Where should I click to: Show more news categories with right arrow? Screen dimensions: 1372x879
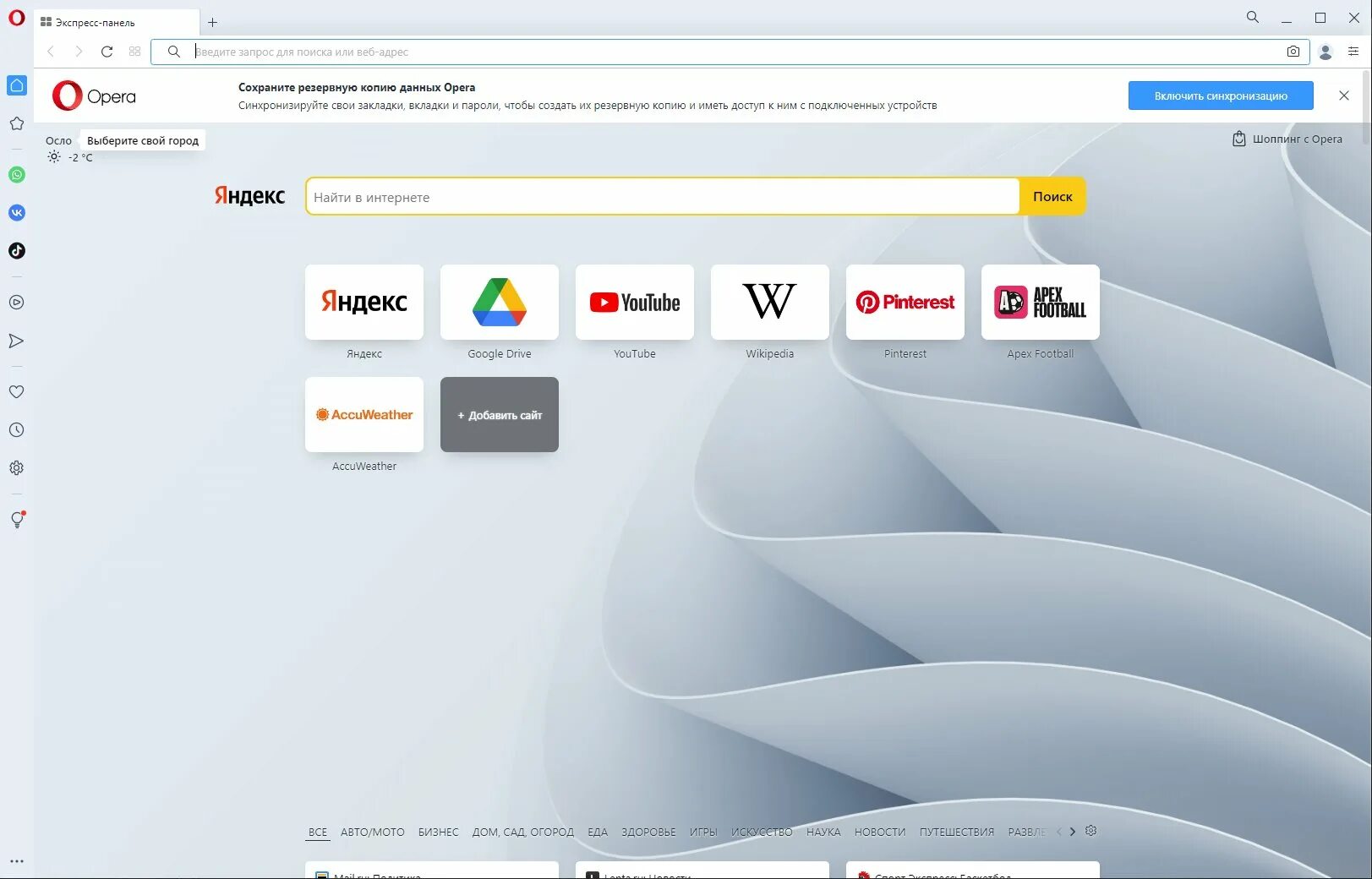1073,832
